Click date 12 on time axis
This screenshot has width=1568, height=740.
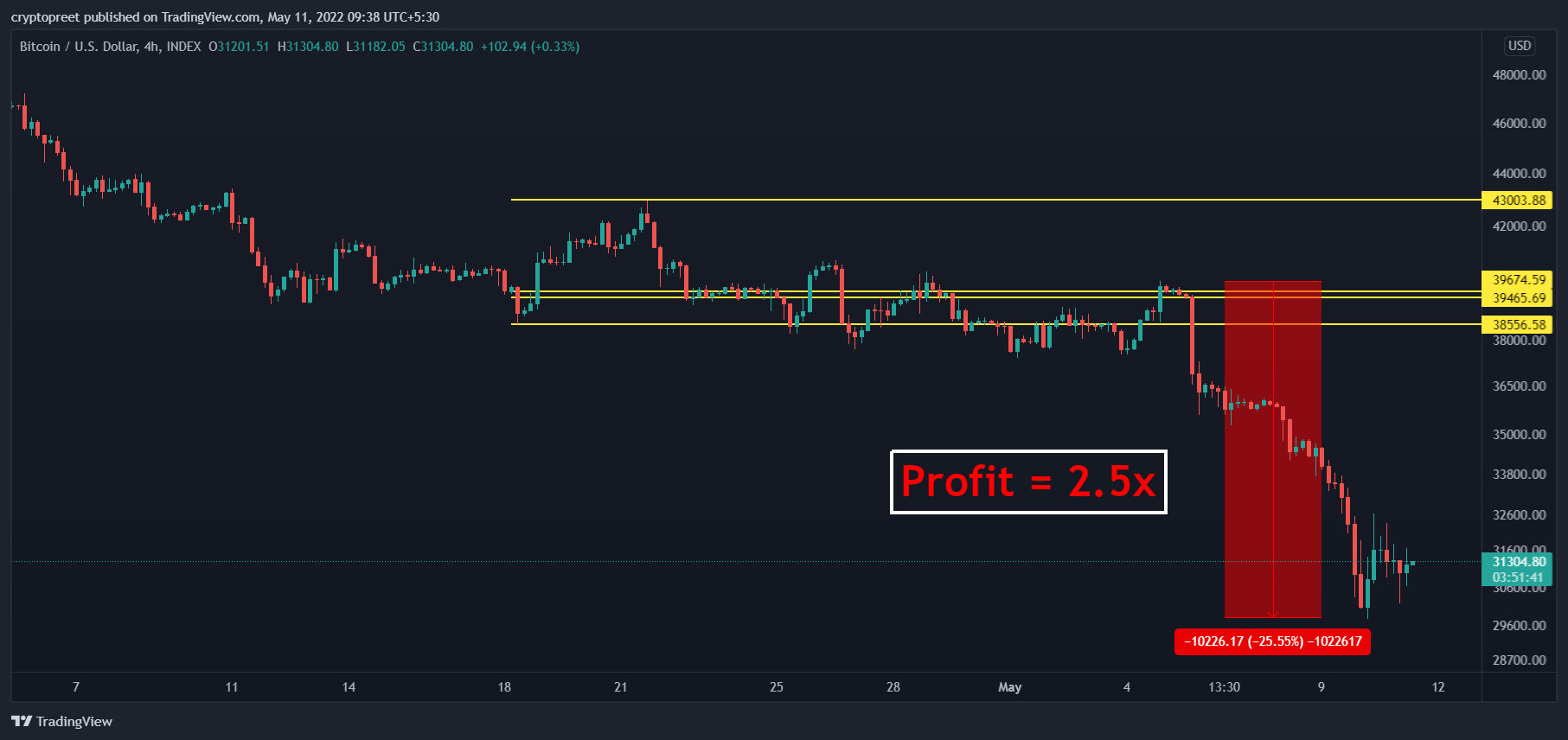[1438, 687]
